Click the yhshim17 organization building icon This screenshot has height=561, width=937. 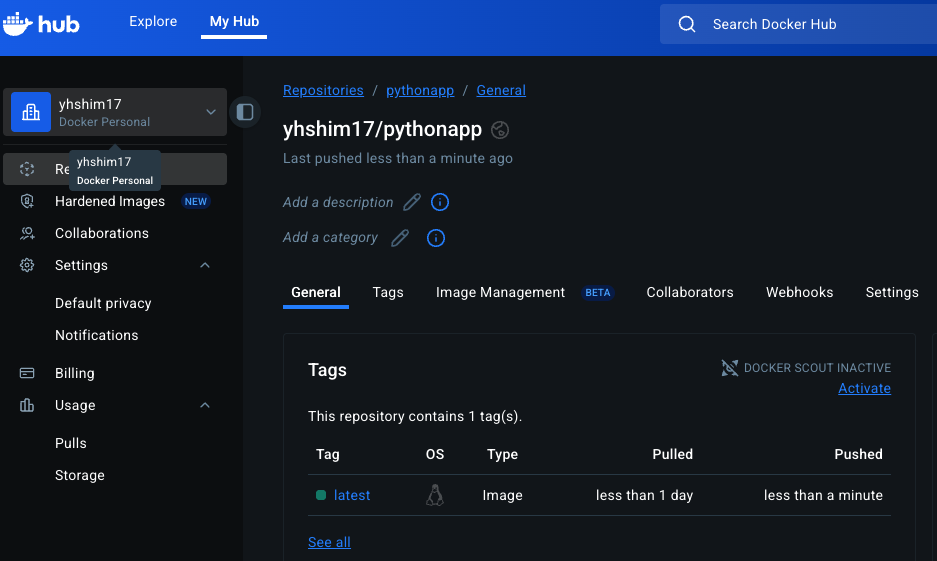click(x=31, y=112)
